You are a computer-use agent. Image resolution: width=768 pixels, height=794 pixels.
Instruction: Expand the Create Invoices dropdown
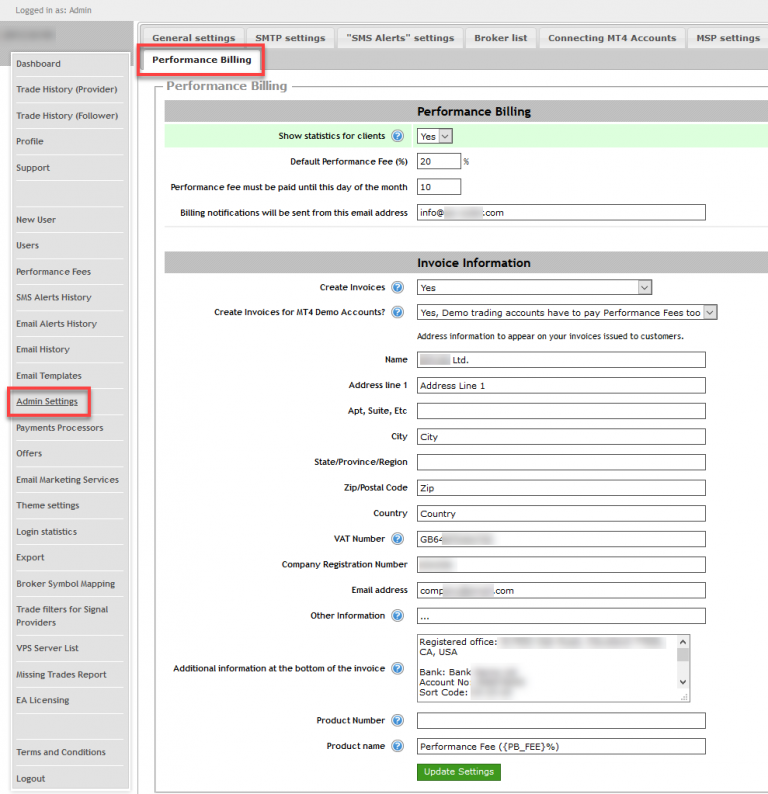point(534,288)
